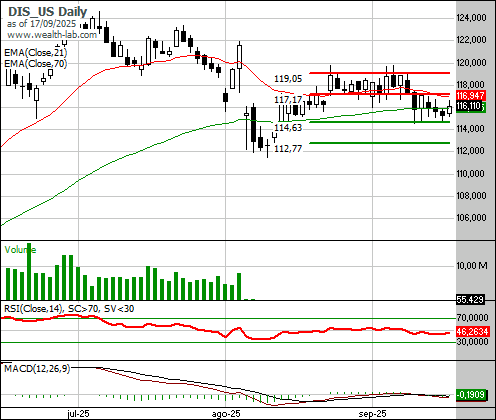The image size is (496, 420).
Task: Click the 70,0000 RSI overbought label
Action: (x=472, y=318)
